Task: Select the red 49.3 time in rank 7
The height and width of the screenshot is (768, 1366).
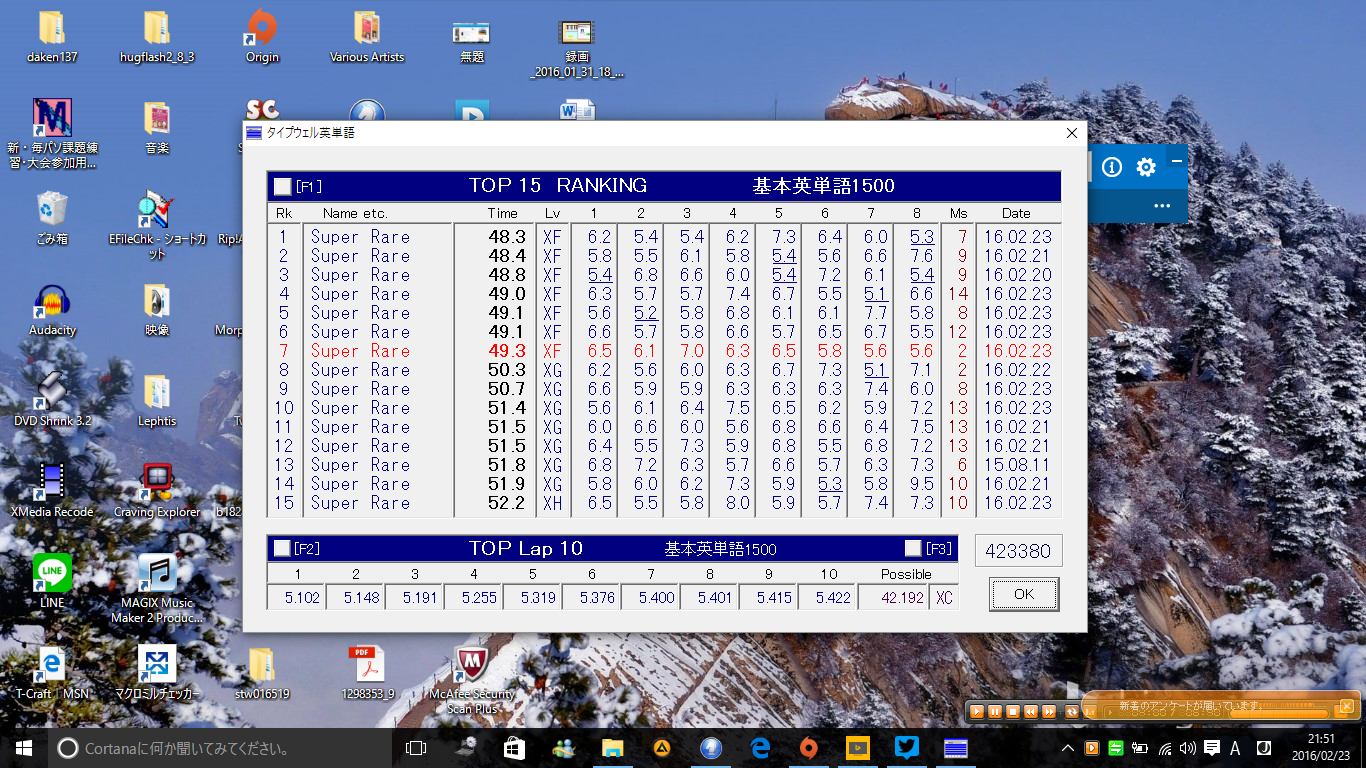Action: point(507,351)
